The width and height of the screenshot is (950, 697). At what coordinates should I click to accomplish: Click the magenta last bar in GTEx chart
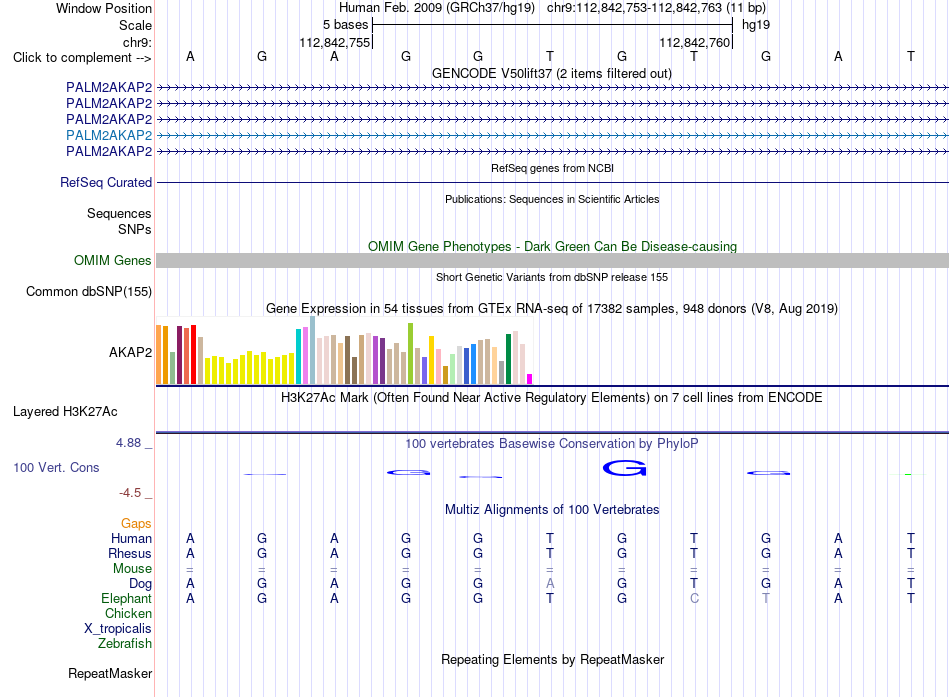[x=530, y=379]
